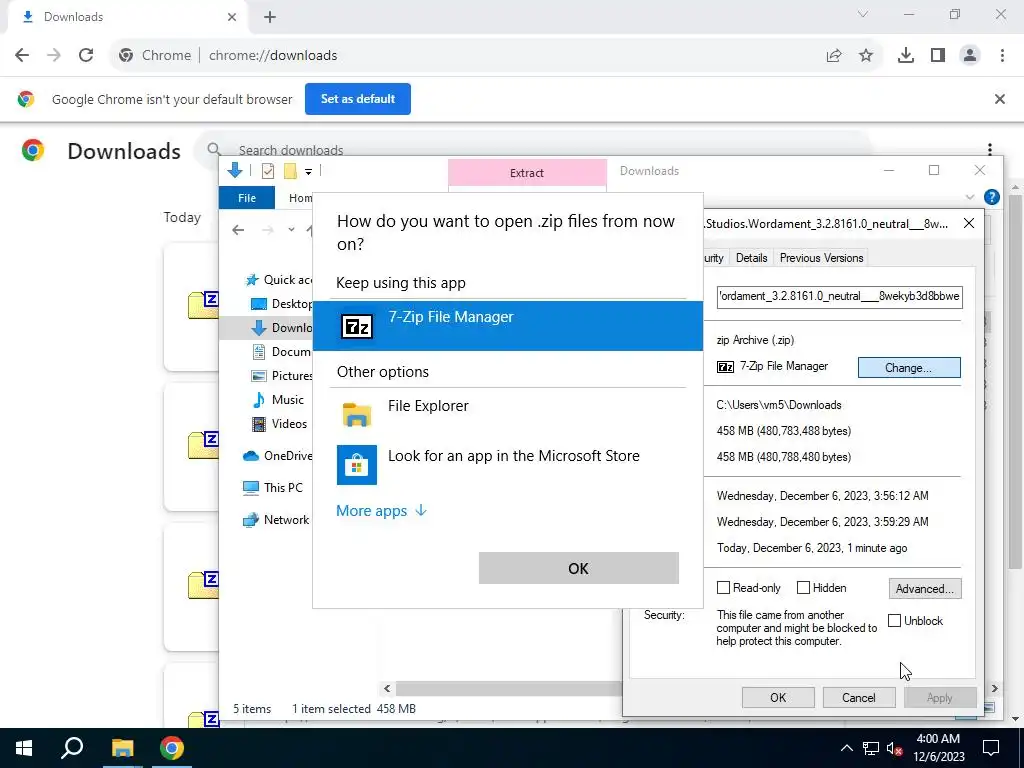The image size is (1024, 768).
Task: Check the Unblock security checkbox
Action: click(x=895, y=620)
